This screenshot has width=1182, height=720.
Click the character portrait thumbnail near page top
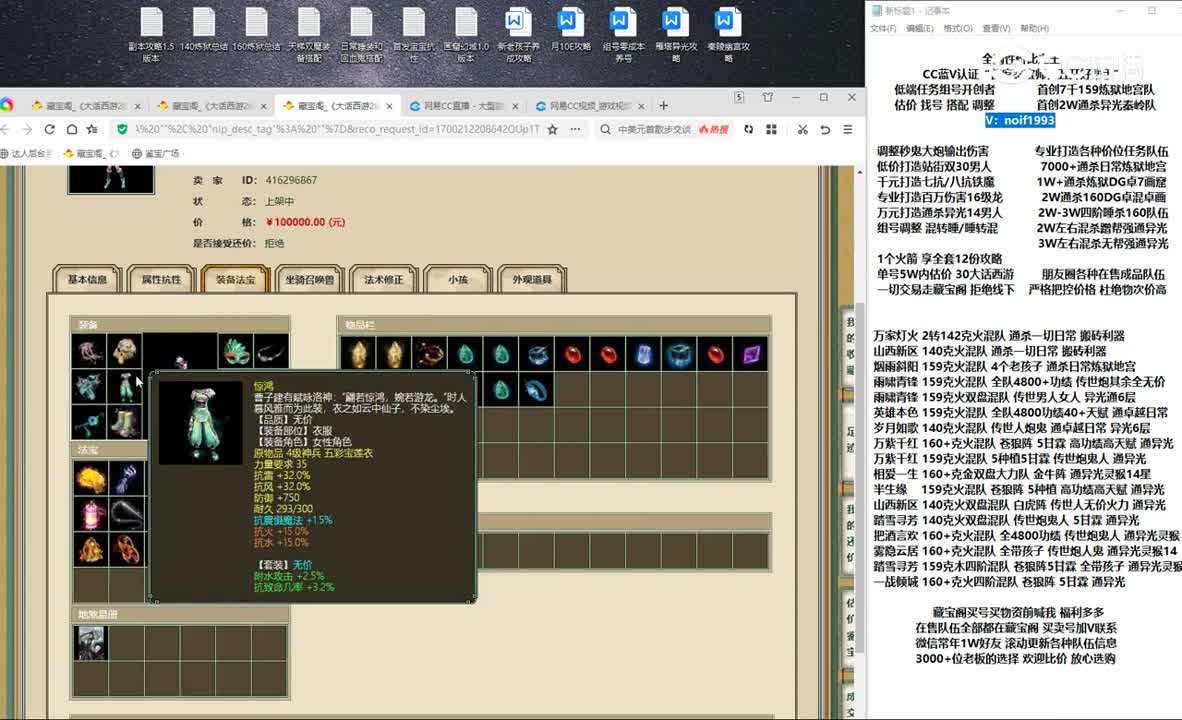click(x=111, y=180)
